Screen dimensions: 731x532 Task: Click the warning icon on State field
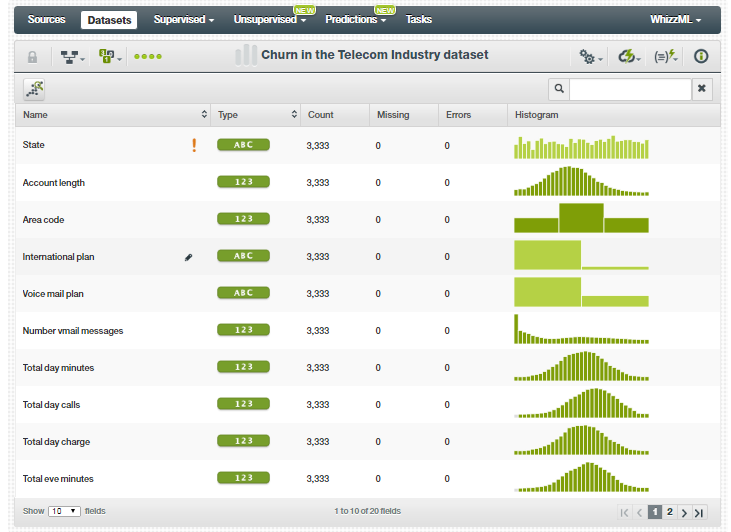pyautogui.click(x=194, y=146)
